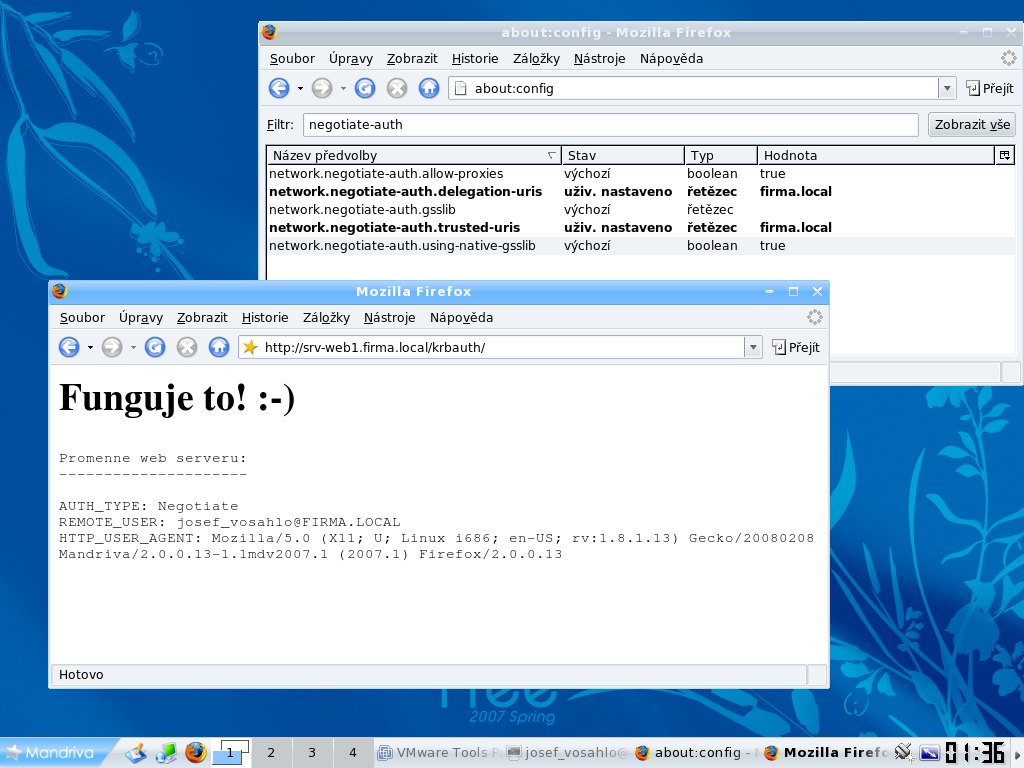Image resolution: width=1024 pixels, height=768 pixels.
Task: Open back-history dropdown in front Firefox window
Action: [x=90, y=347]
